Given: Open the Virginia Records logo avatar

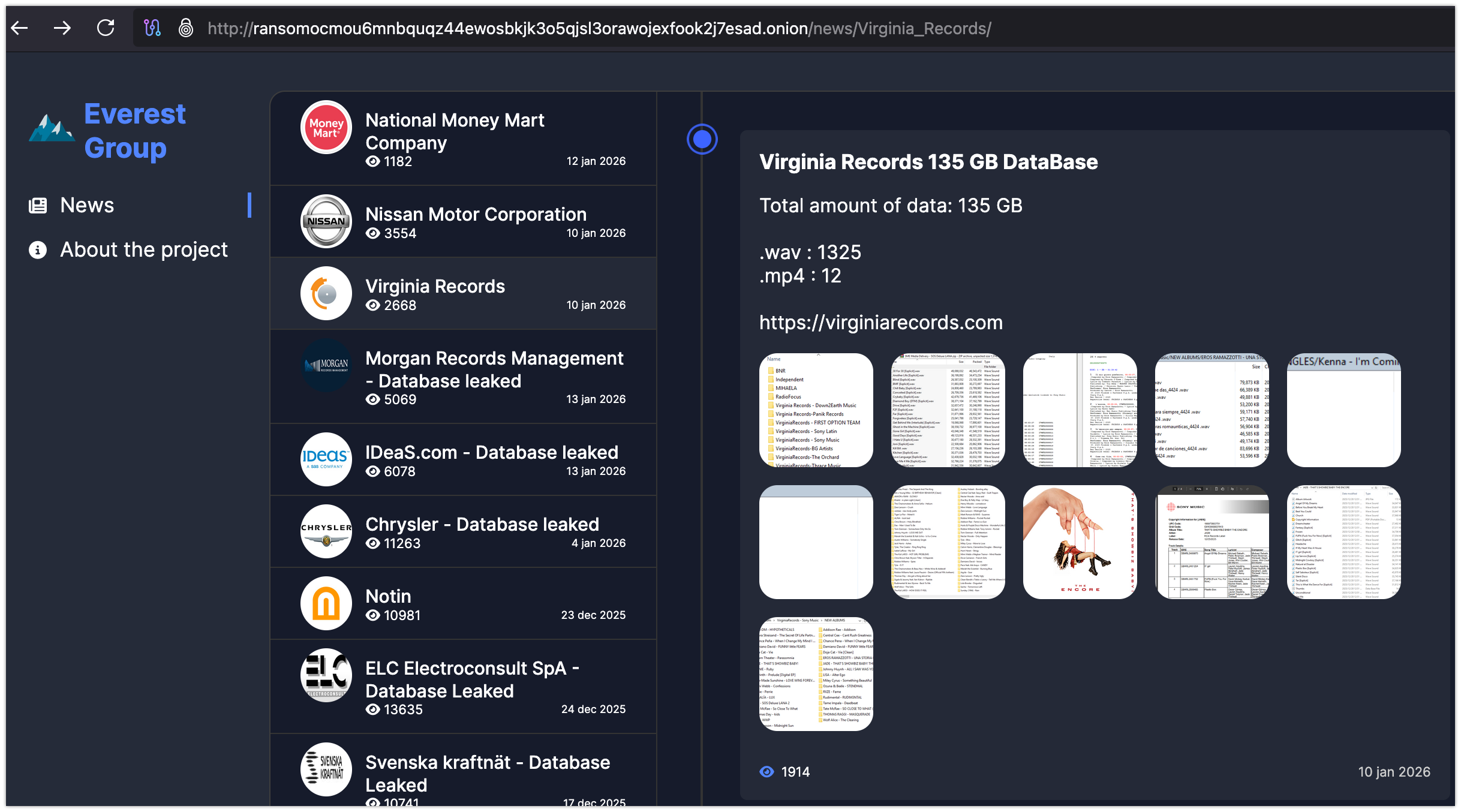Looking at the screenshot, I should pyautogui.click(x=326, y=293).
